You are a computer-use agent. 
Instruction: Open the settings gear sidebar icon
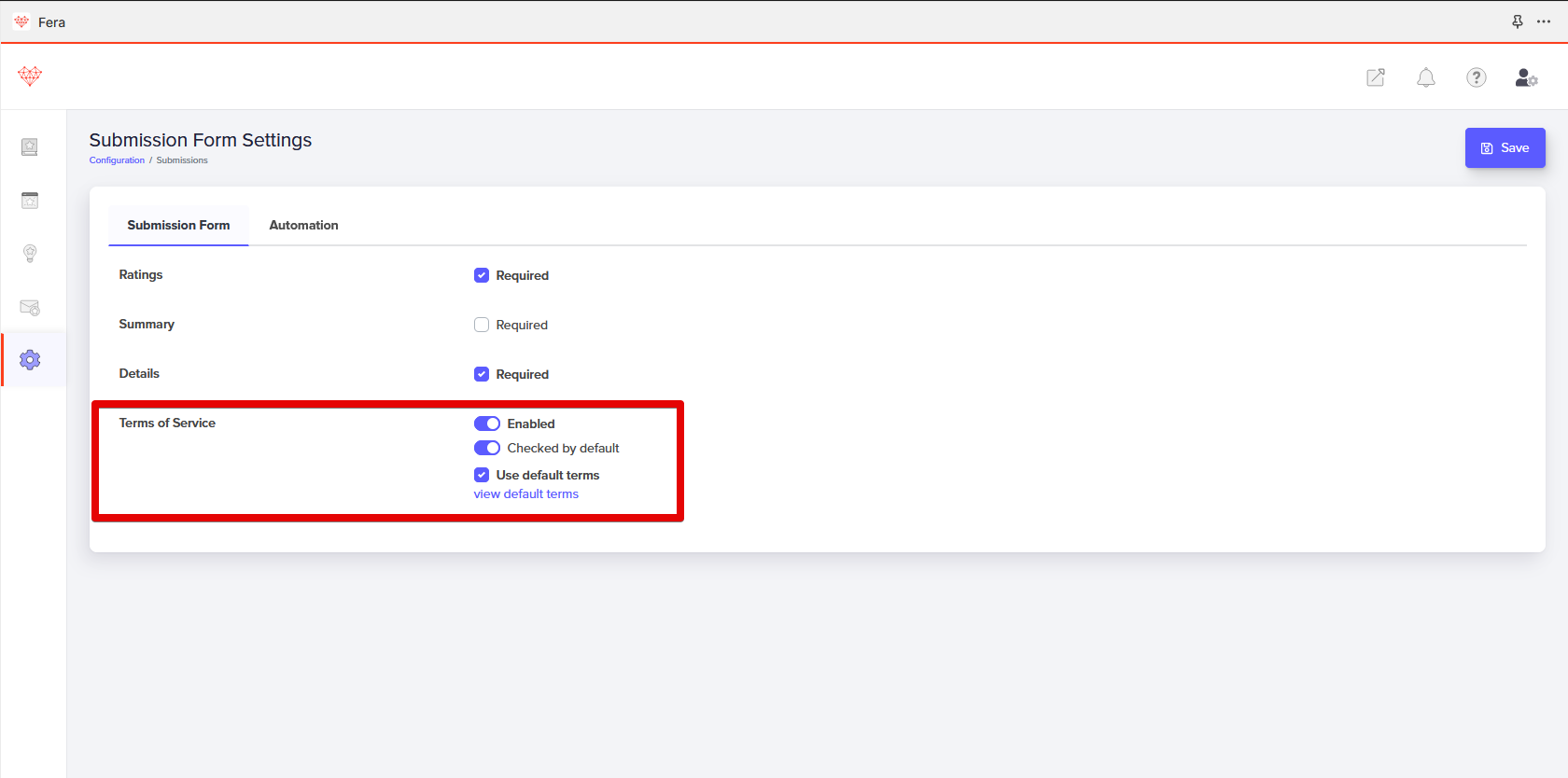(x=30, y=360)
